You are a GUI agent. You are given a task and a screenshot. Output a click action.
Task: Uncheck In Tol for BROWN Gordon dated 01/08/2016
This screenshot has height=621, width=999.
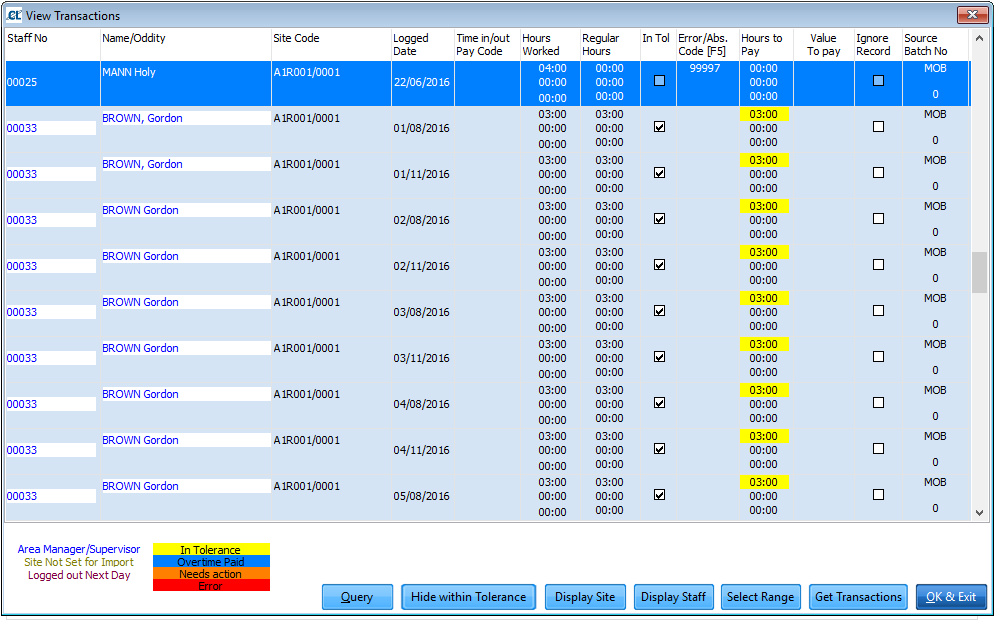click(657, 126)
